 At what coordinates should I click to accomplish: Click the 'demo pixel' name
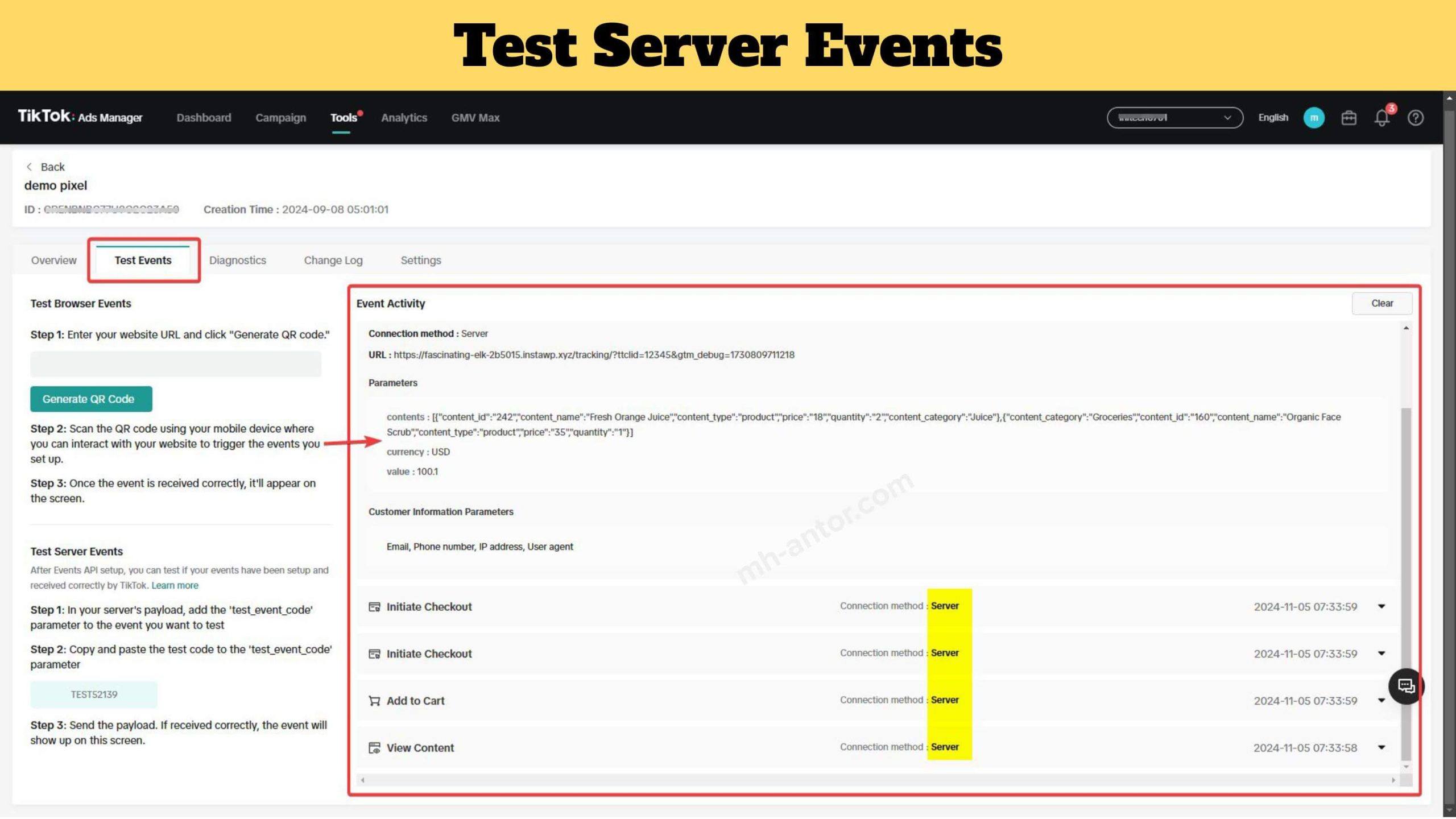55,185
